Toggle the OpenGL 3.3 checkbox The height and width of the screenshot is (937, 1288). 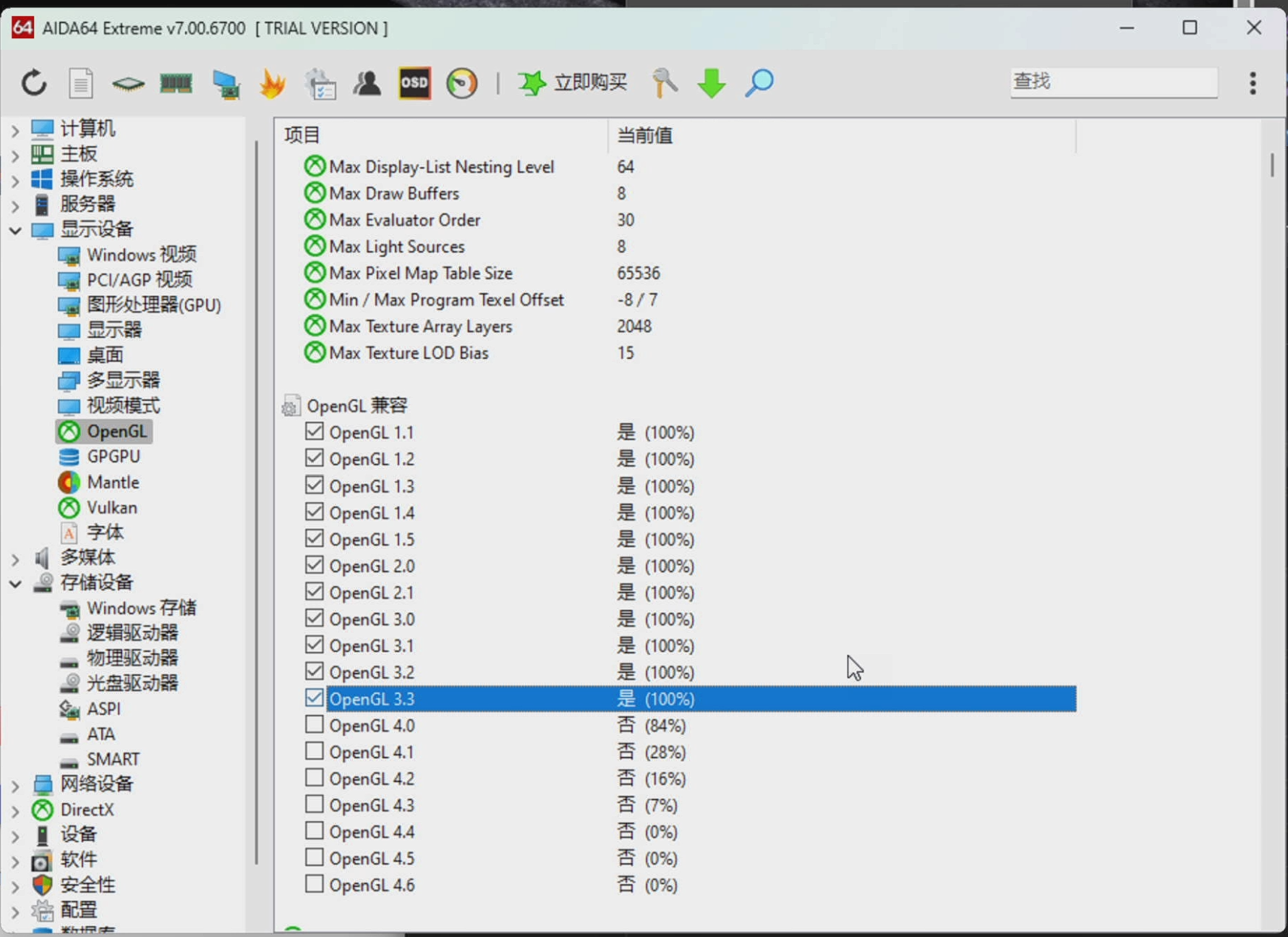coord(314,698)
